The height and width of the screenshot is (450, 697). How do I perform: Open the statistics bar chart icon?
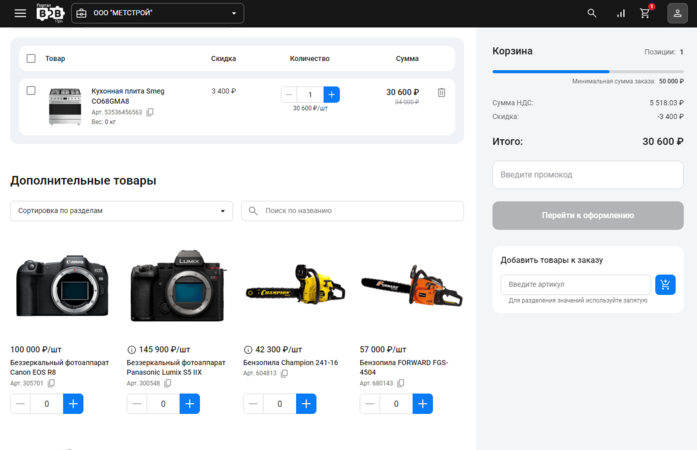(621, 13)
